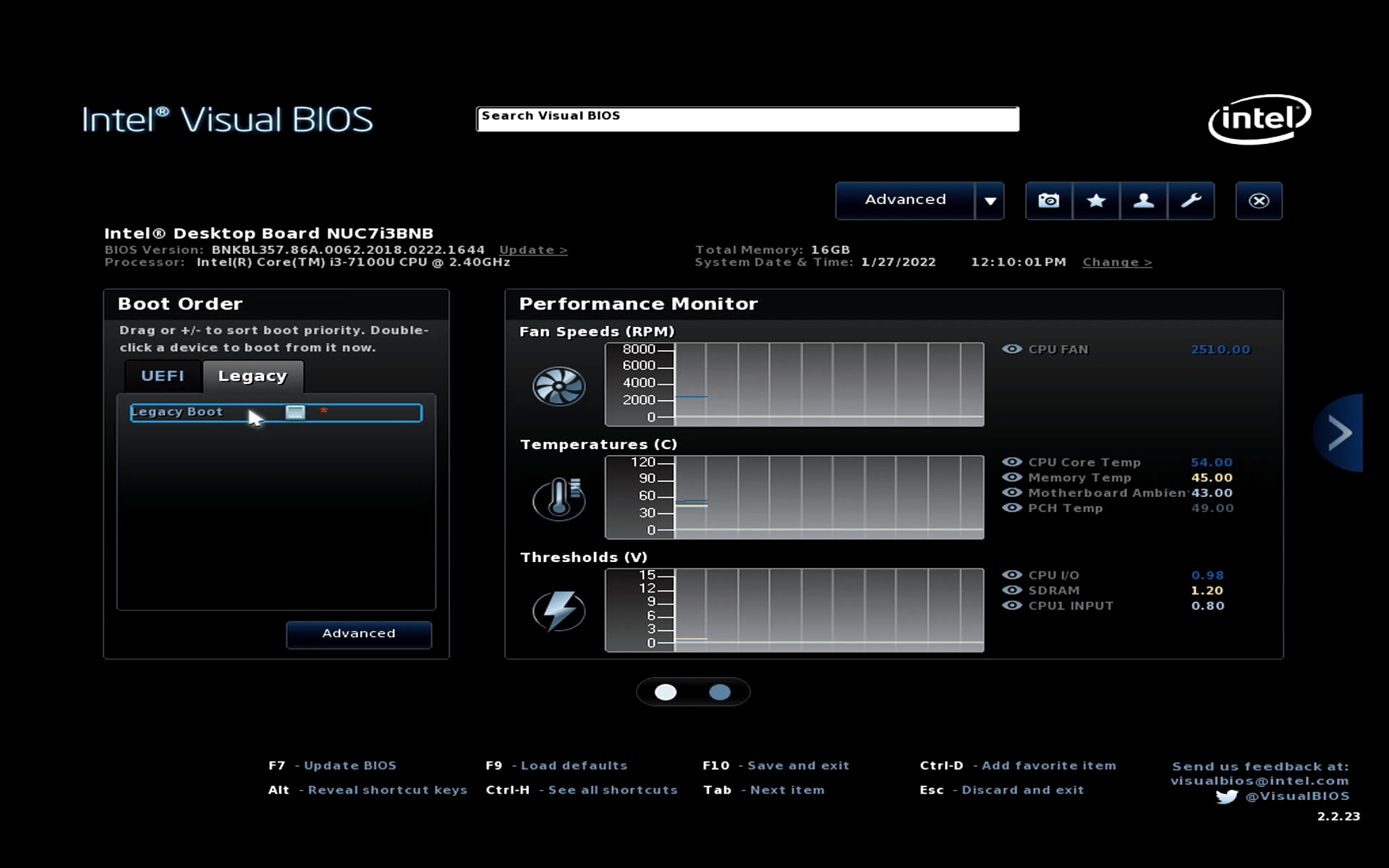Toggle CPU I/O voltage visibility eye
The height and width of the screenshot is (868, 1389).
1012,575
